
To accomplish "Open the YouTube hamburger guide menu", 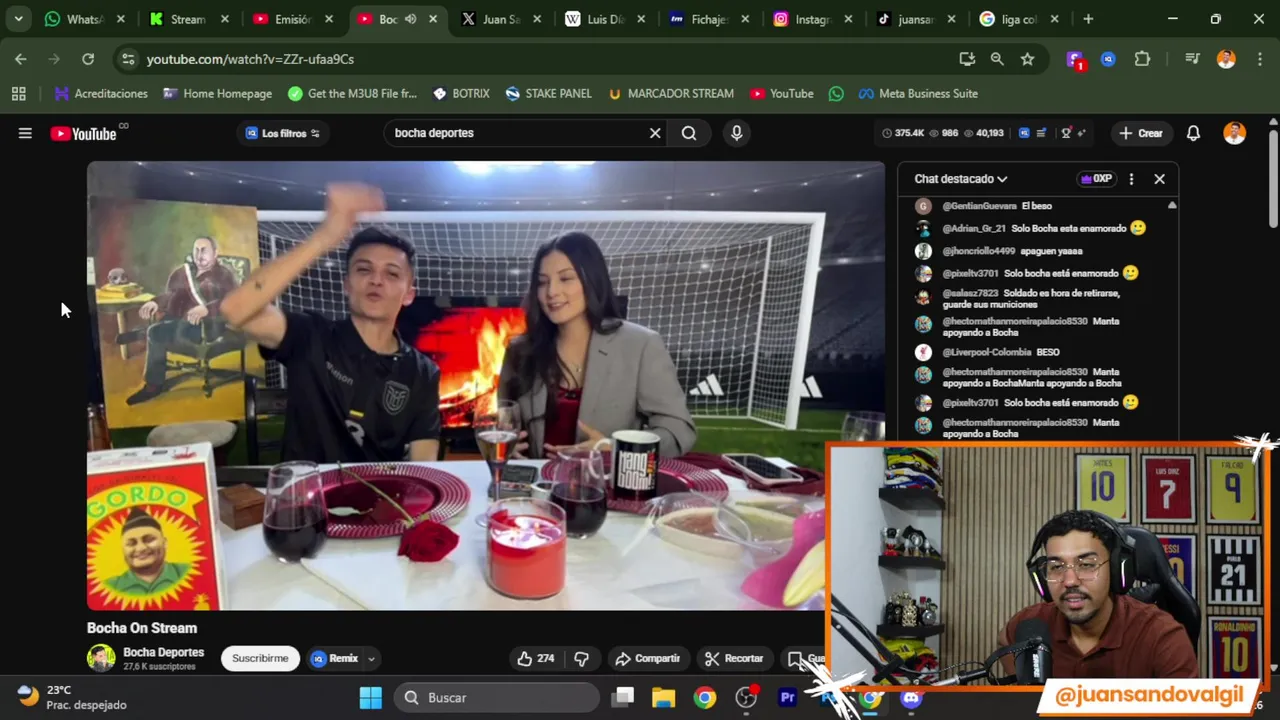I will (x=25, y=133).
